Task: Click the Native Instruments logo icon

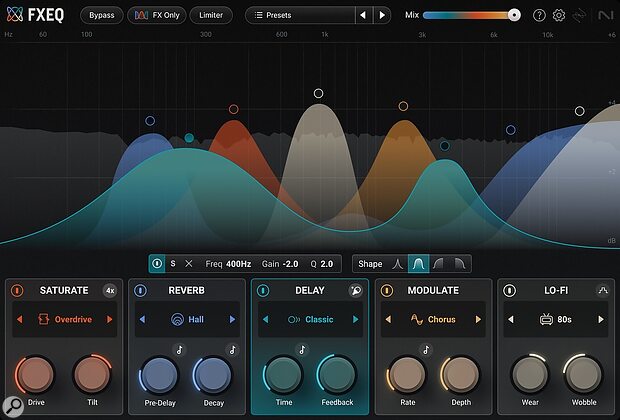Action: tap(605, 15)
